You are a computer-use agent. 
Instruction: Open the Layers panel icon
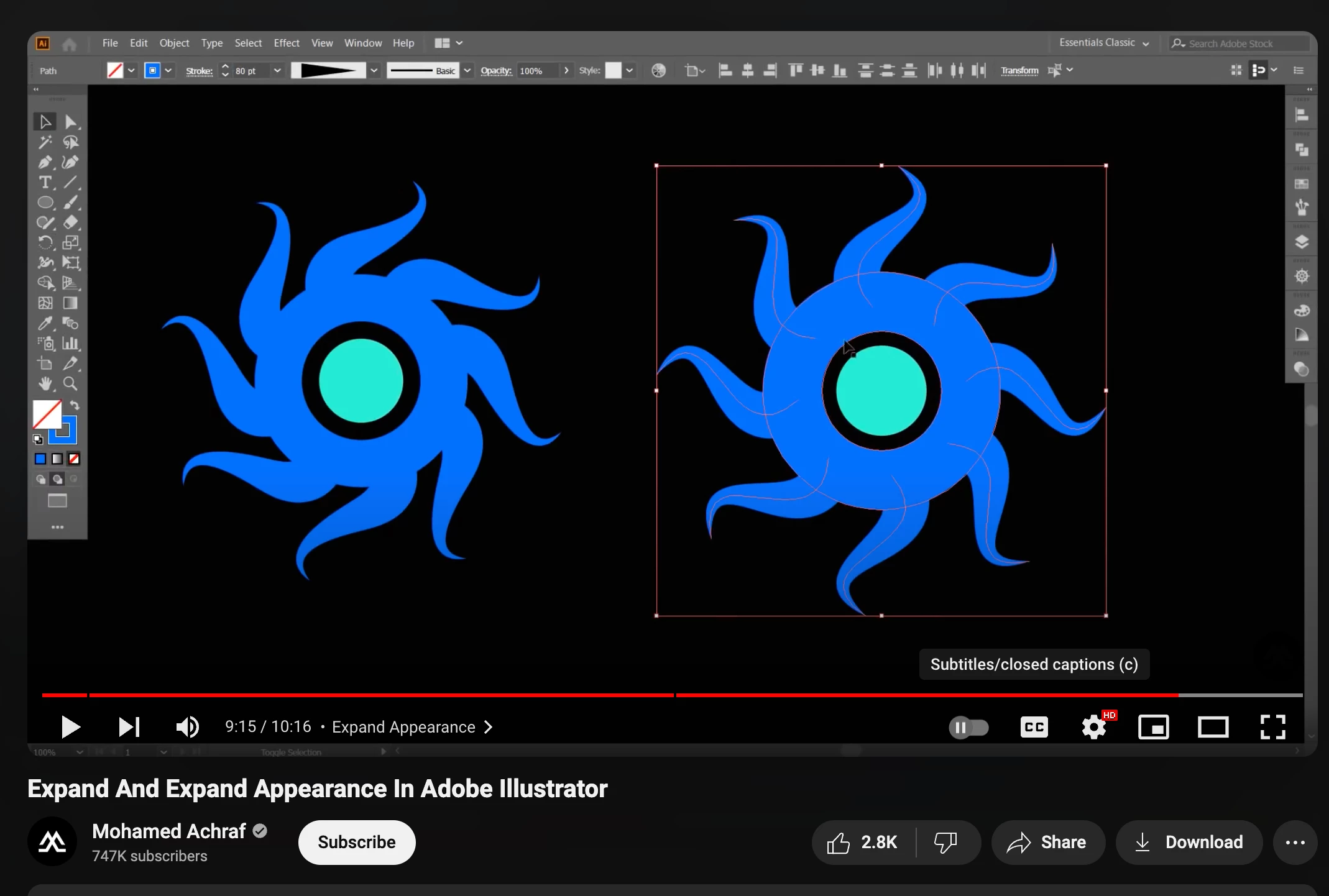pos(1301,242)
